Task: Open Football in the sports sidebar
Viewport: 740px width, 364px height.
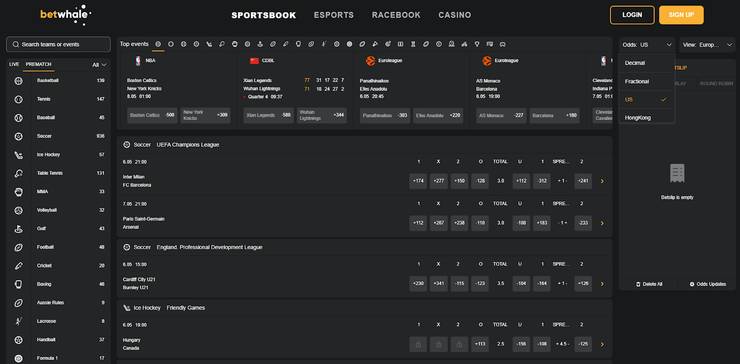Action: pyautogui.click(x=59, y=247)
